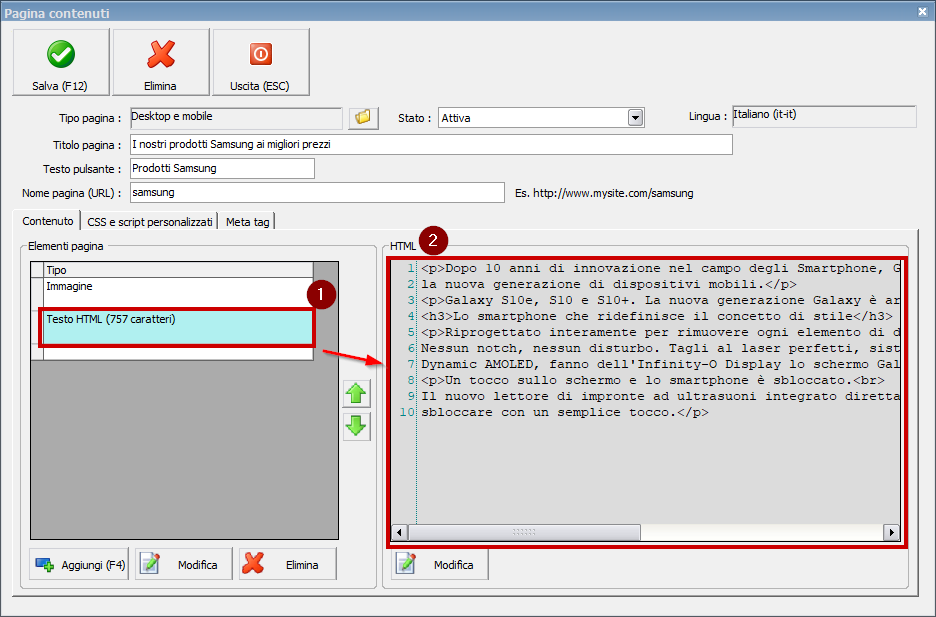Open CSS e script personalizzati tab
The image size is (936, 617).
pos(150,222)
